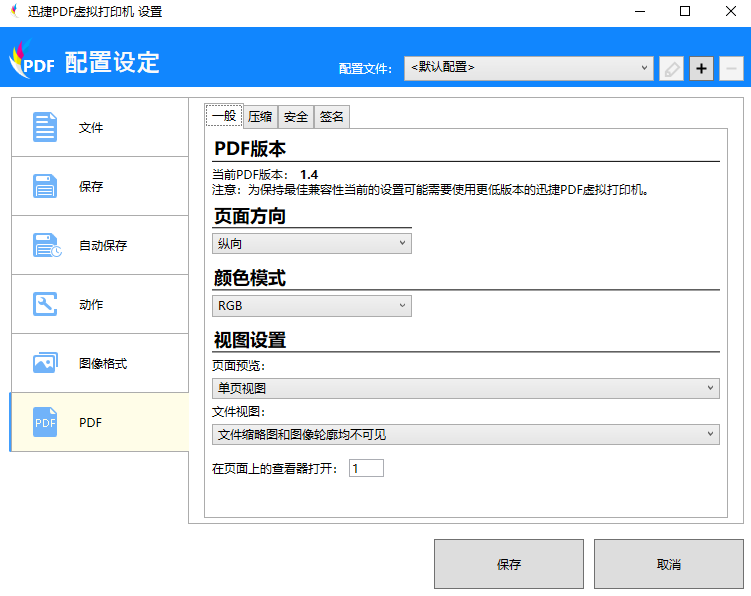
Task: Click the 取消 button
Action: [669, 564]
